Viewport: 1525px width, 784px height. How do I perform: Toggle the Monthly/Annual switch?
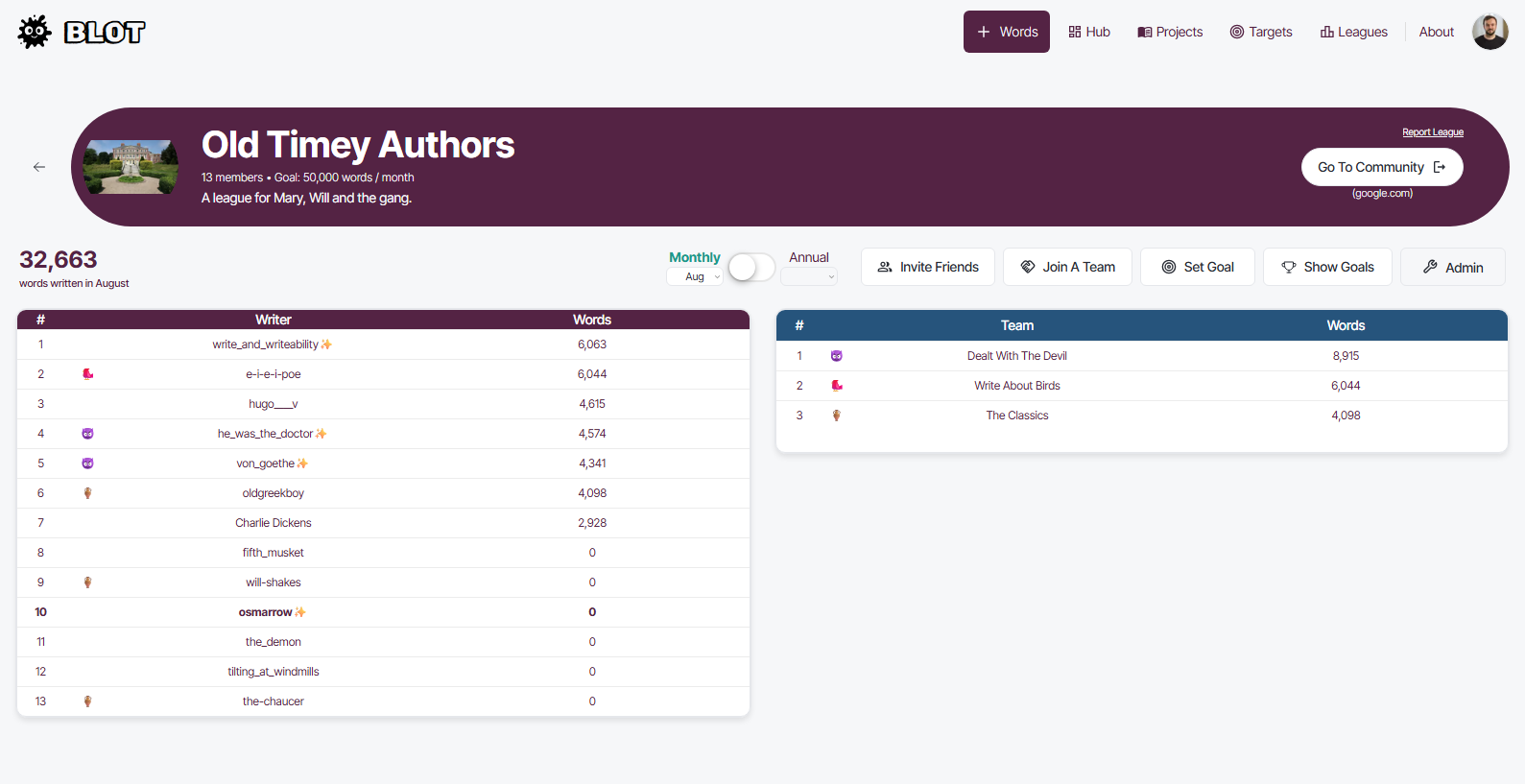tap(751, 267)
